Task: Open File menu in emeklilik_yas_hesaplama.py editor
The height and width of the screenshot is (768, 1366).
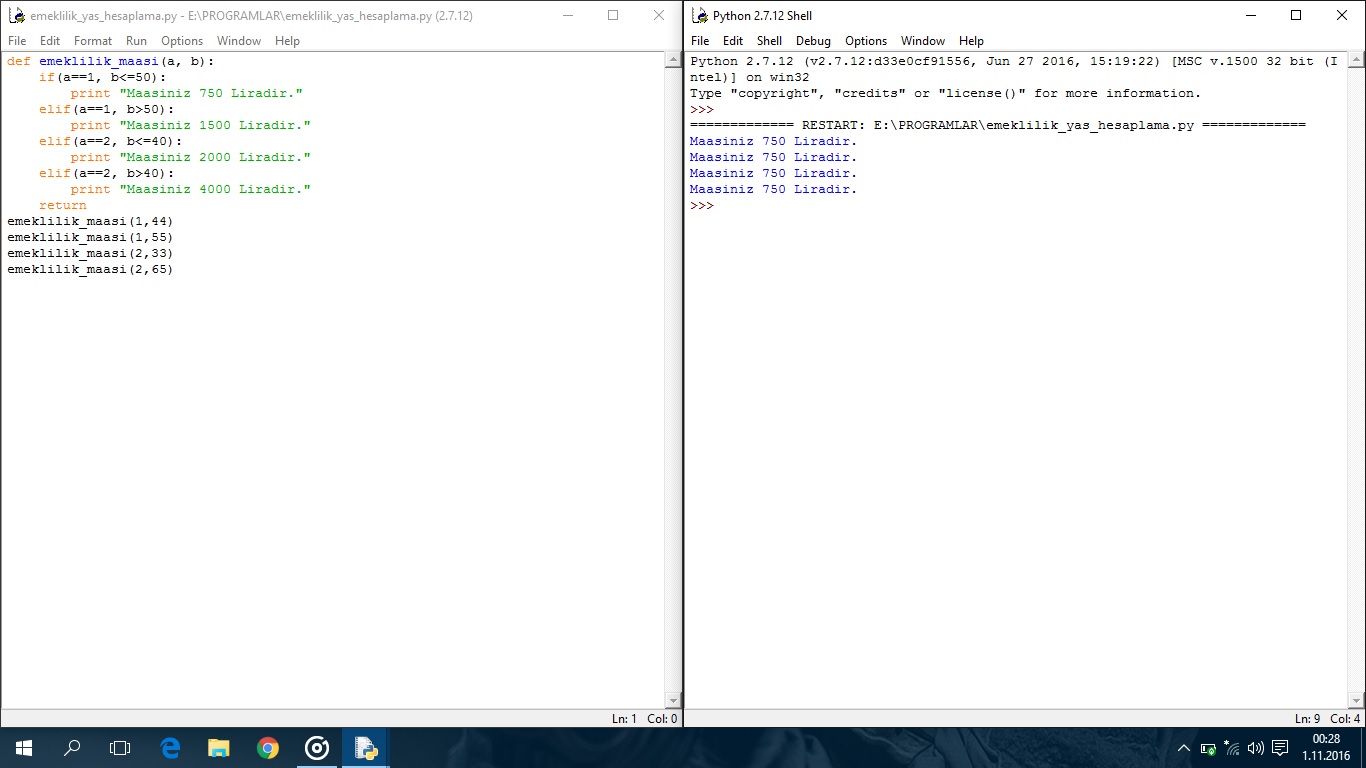Action: (x=17, y=41)
